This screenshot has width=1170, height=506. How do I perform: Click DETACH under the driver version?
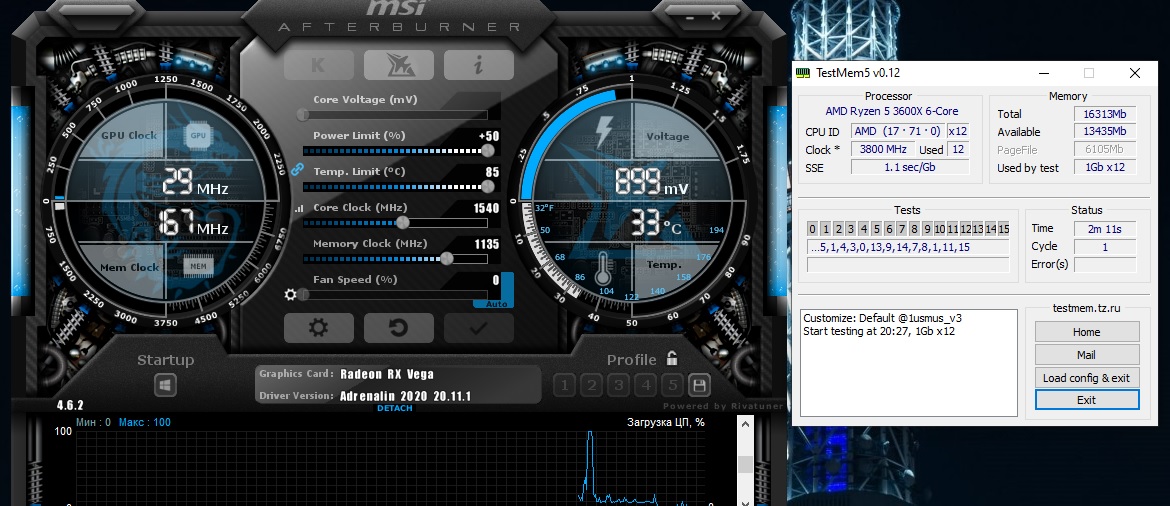coord(395,408)
